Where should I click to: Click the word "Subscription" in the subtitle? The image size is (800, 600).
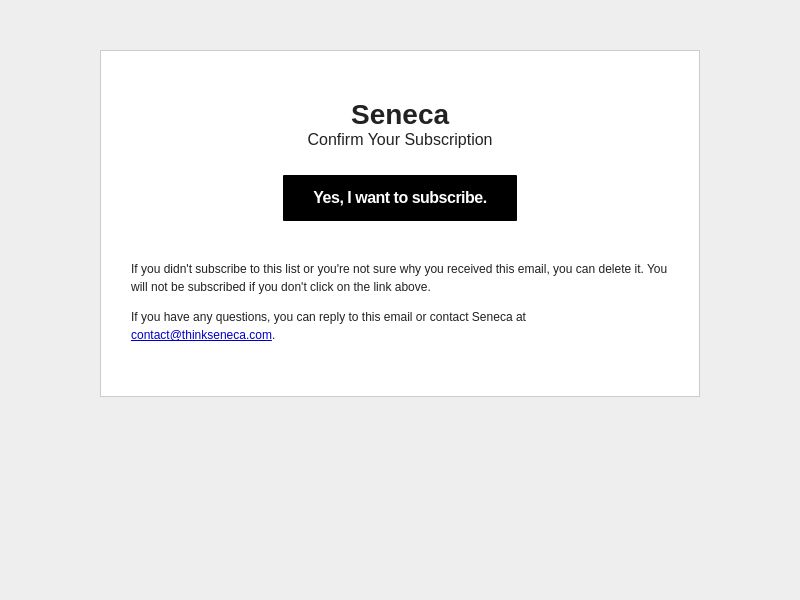coord(448,139)
